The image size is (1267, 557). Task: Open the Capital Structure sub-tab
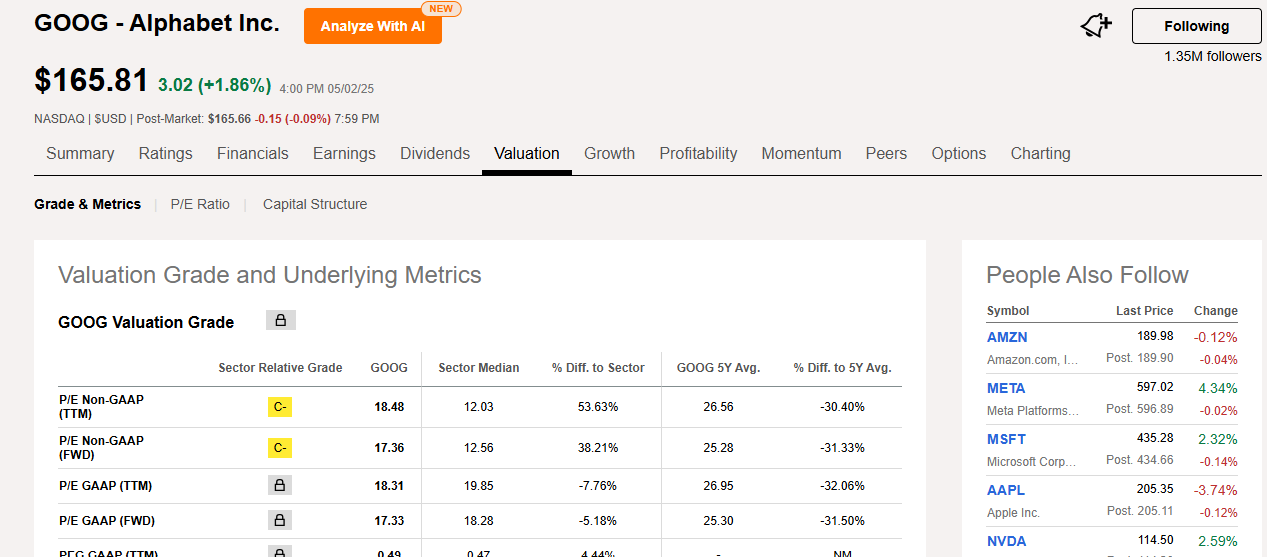(x=315, y=204)
